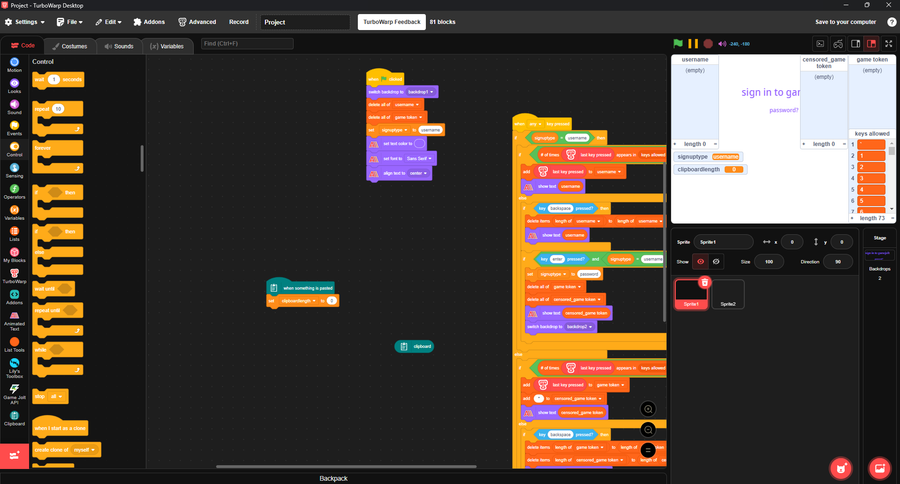Open the Looks block category

coord(14,86)
